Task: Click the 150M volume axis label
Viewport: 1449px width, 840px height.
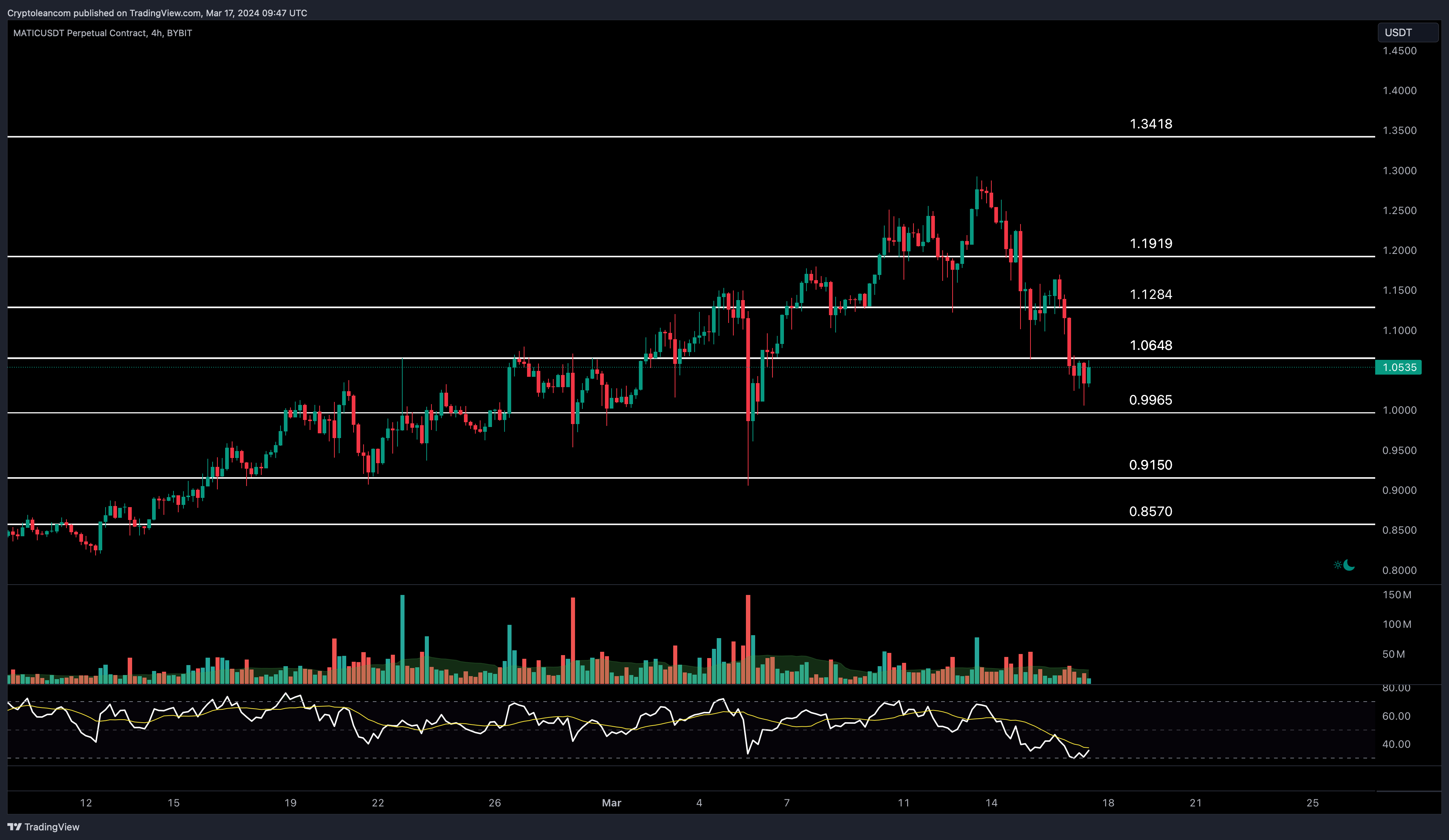Action: [x=1397, y=595]
